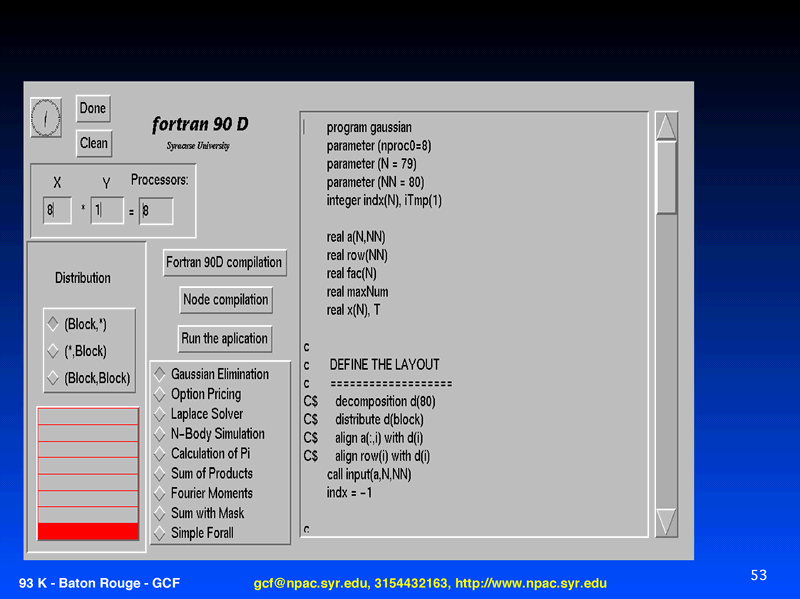Image resolution: width=800 pixels, height=599 pixels.
Task: Click the Clean button
Action: (x=94, y=143)
